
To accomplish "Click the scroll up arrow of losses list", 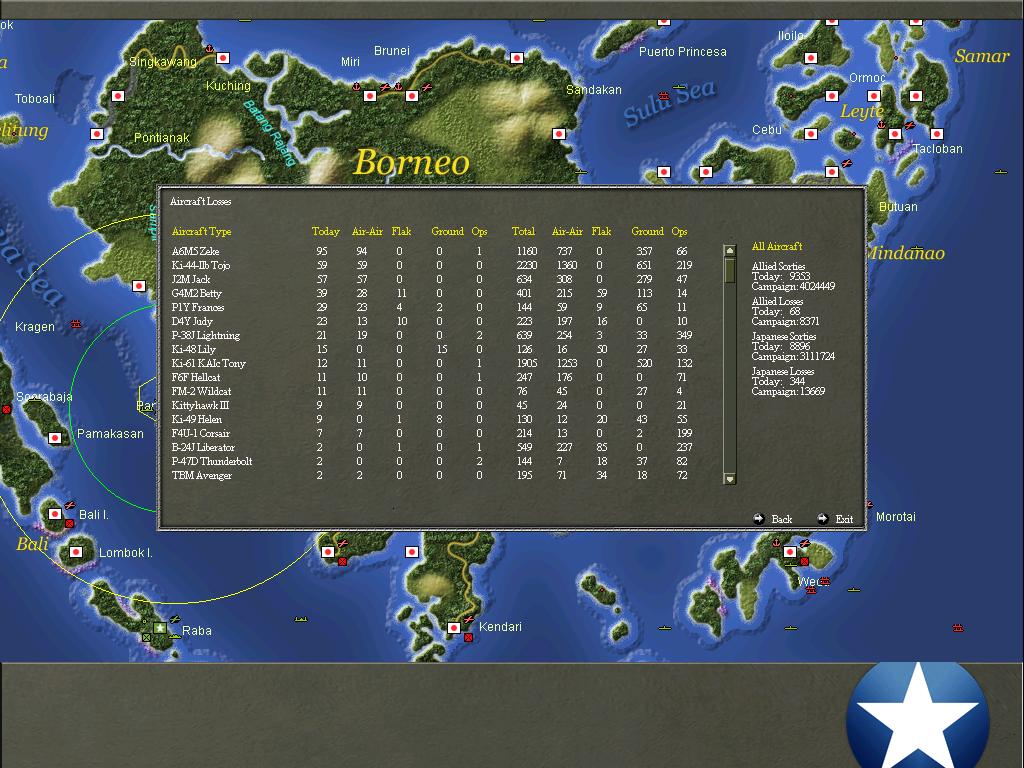I will (x=730, y=251).
